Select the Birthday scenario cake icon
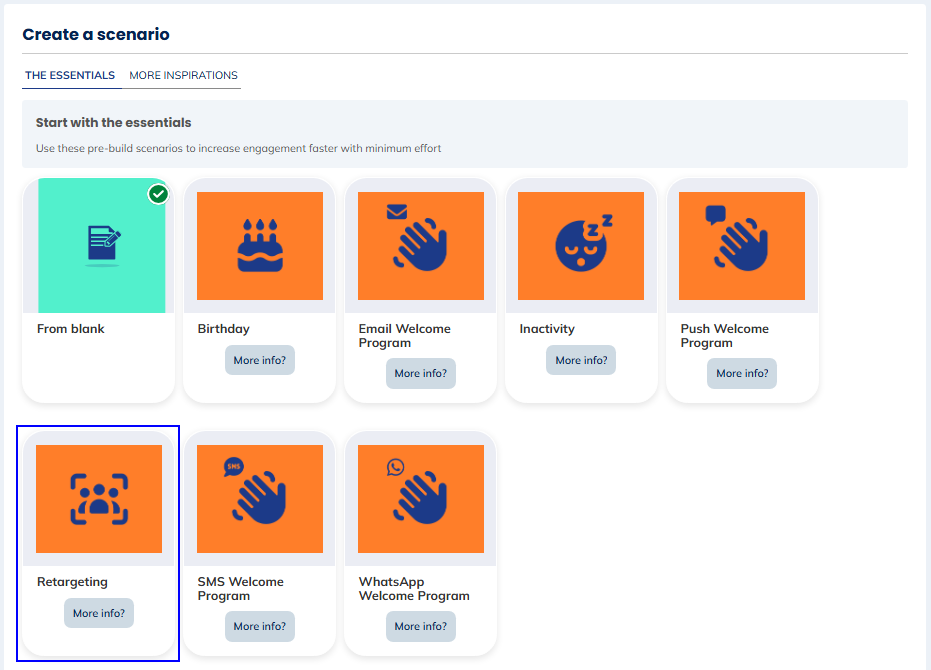The image size is (931, 670). [259, 245]
